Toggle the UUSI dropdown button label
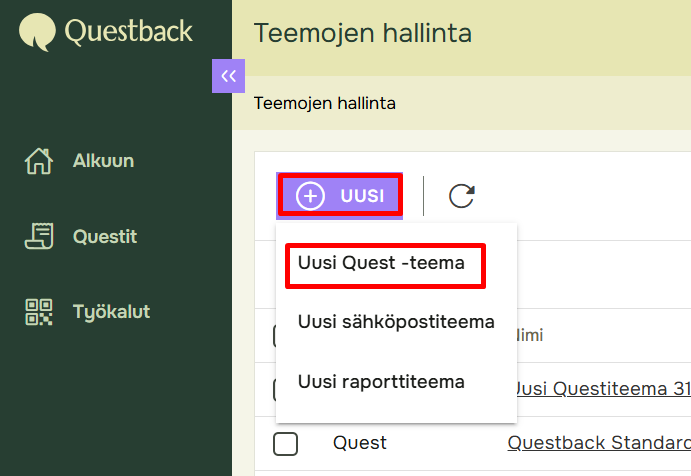Image resolution: width=691 pixels, height=476 pixels. coord(362,196)
